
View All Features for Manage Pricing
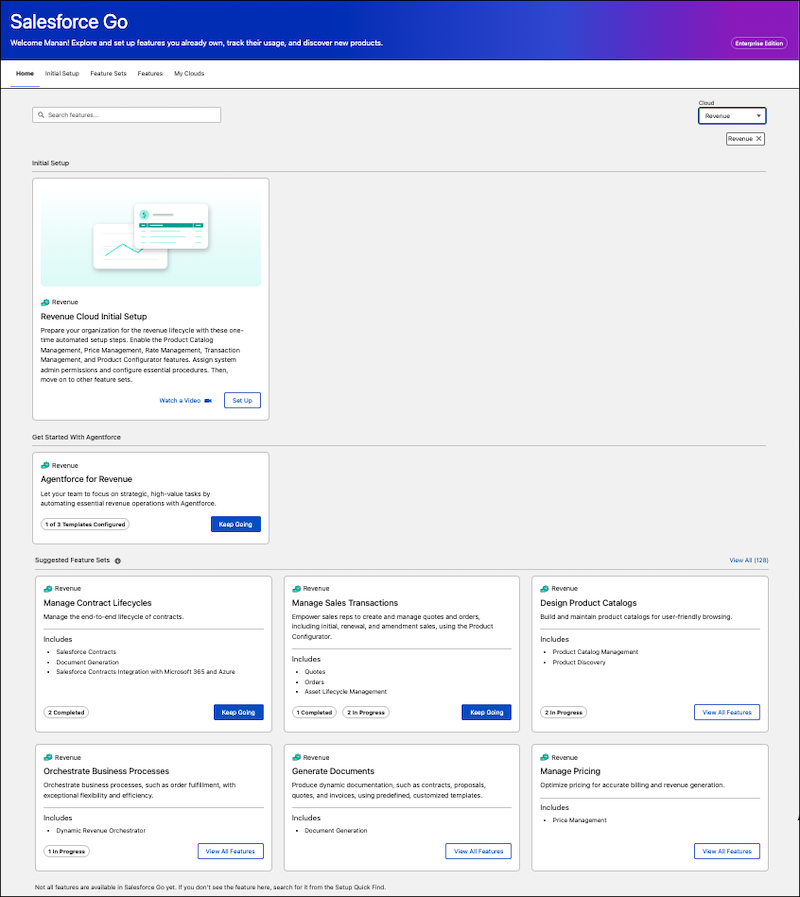pyautogui.click(x=727, y=851)
